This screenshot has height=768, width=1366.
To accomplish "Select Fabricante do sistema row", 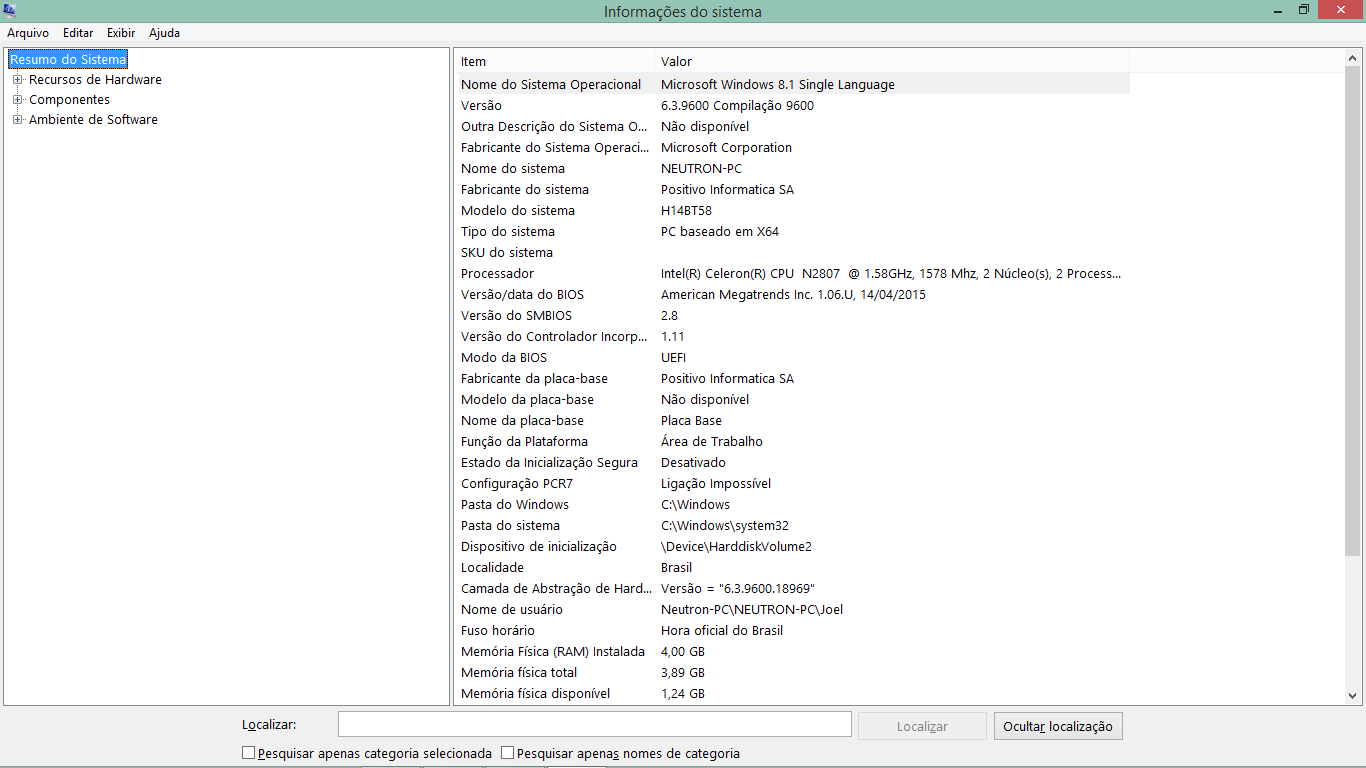I will (x=793, y=190).
